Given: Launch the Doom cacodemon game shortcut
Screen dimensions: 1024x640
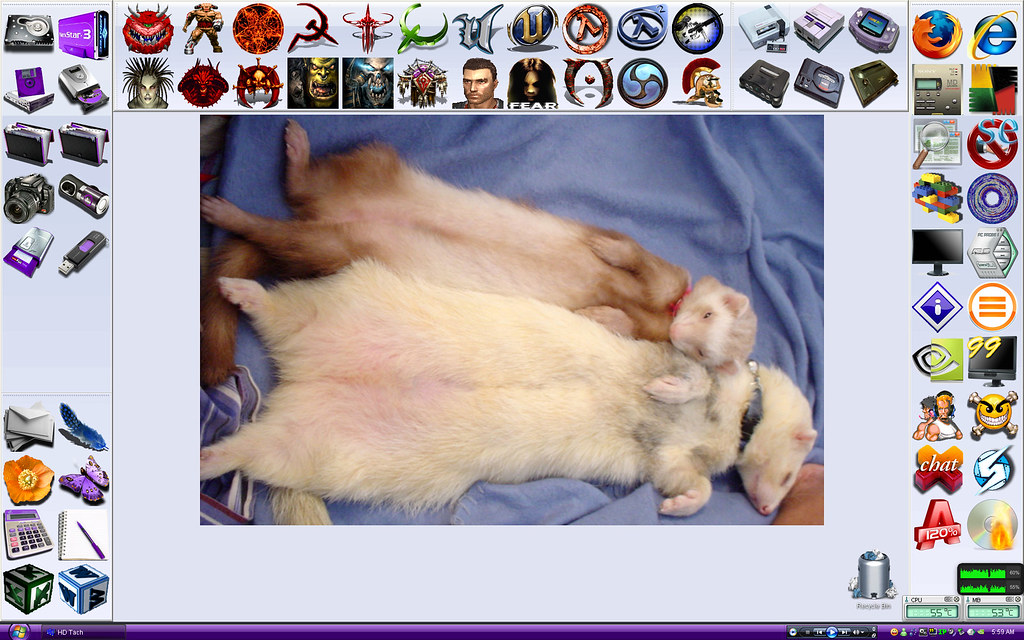Looking at the screenshot, I should coord(148,28).
